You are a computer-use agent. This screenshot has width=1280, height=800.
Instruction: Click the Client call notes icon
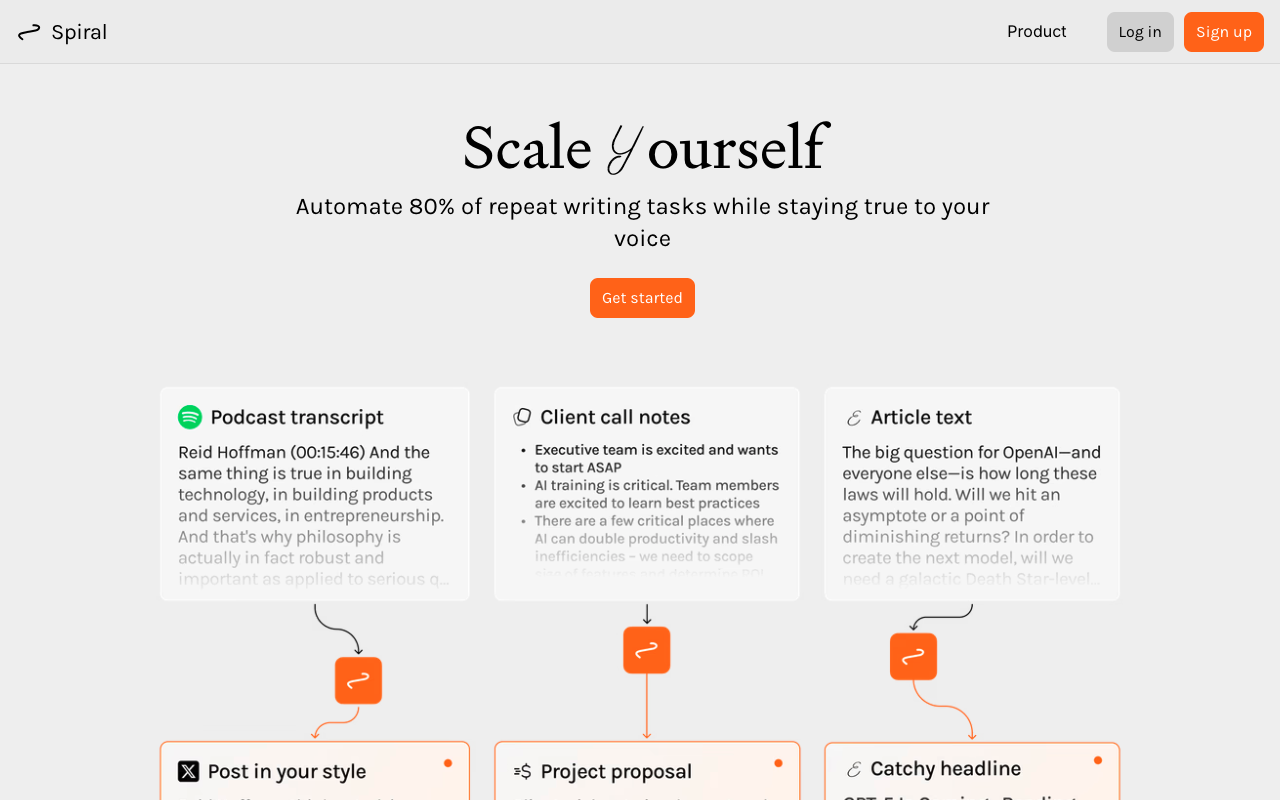[x=522, y=417]
